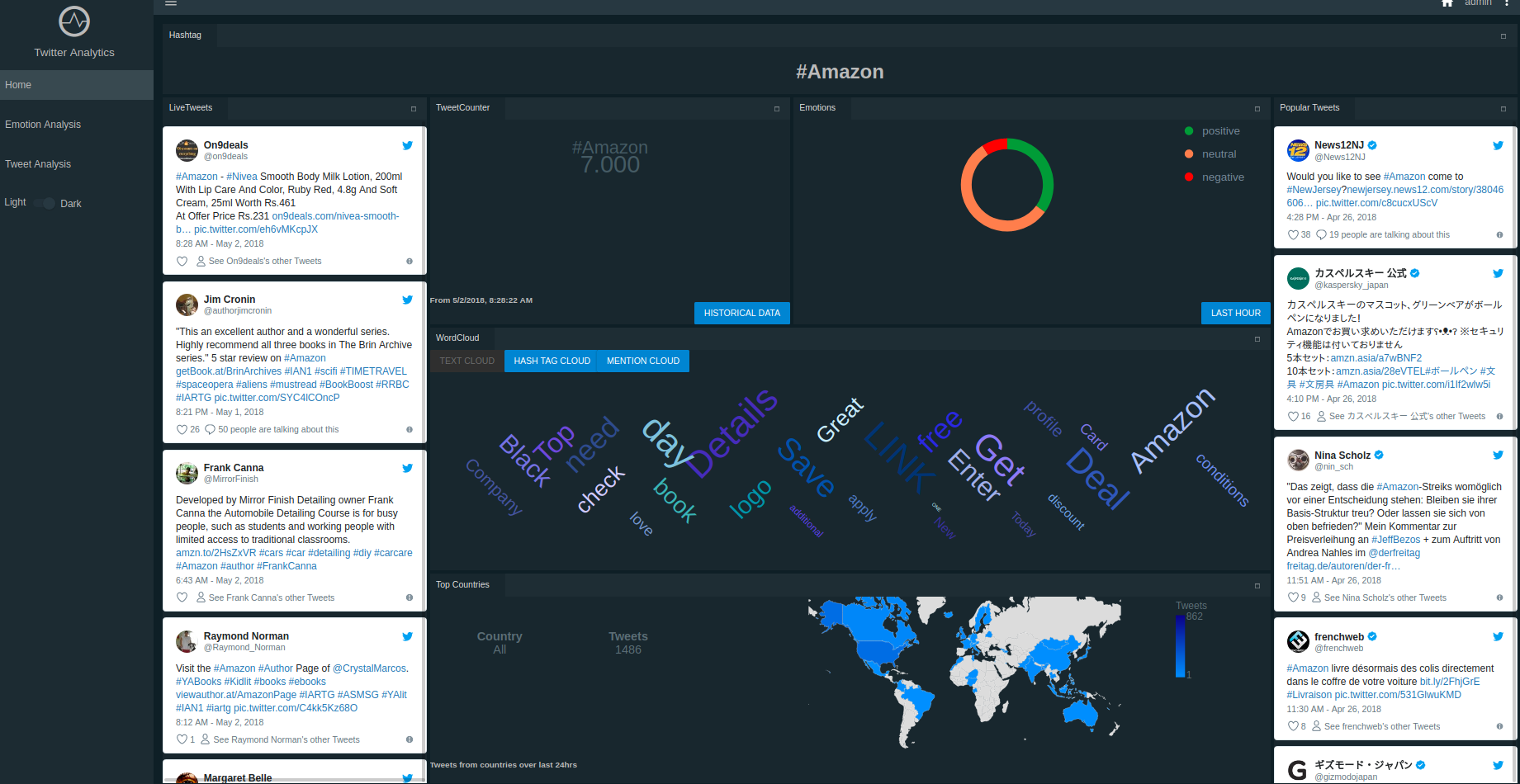Open the On9deals profile avatar

187,150
